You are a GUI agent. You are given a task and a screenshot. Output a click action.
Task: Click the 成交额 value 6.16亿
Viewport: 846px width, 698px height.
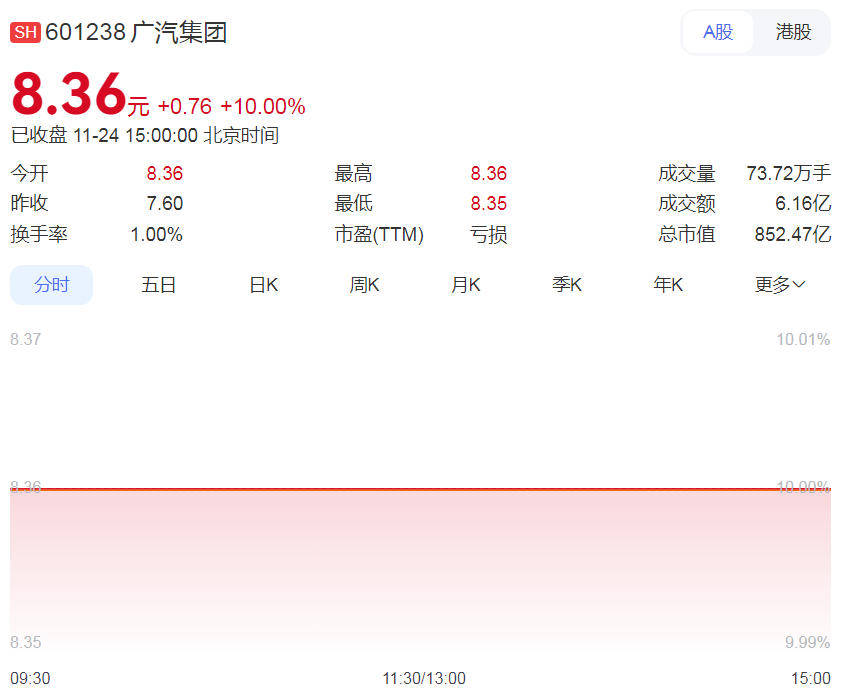tap(803, 203)
